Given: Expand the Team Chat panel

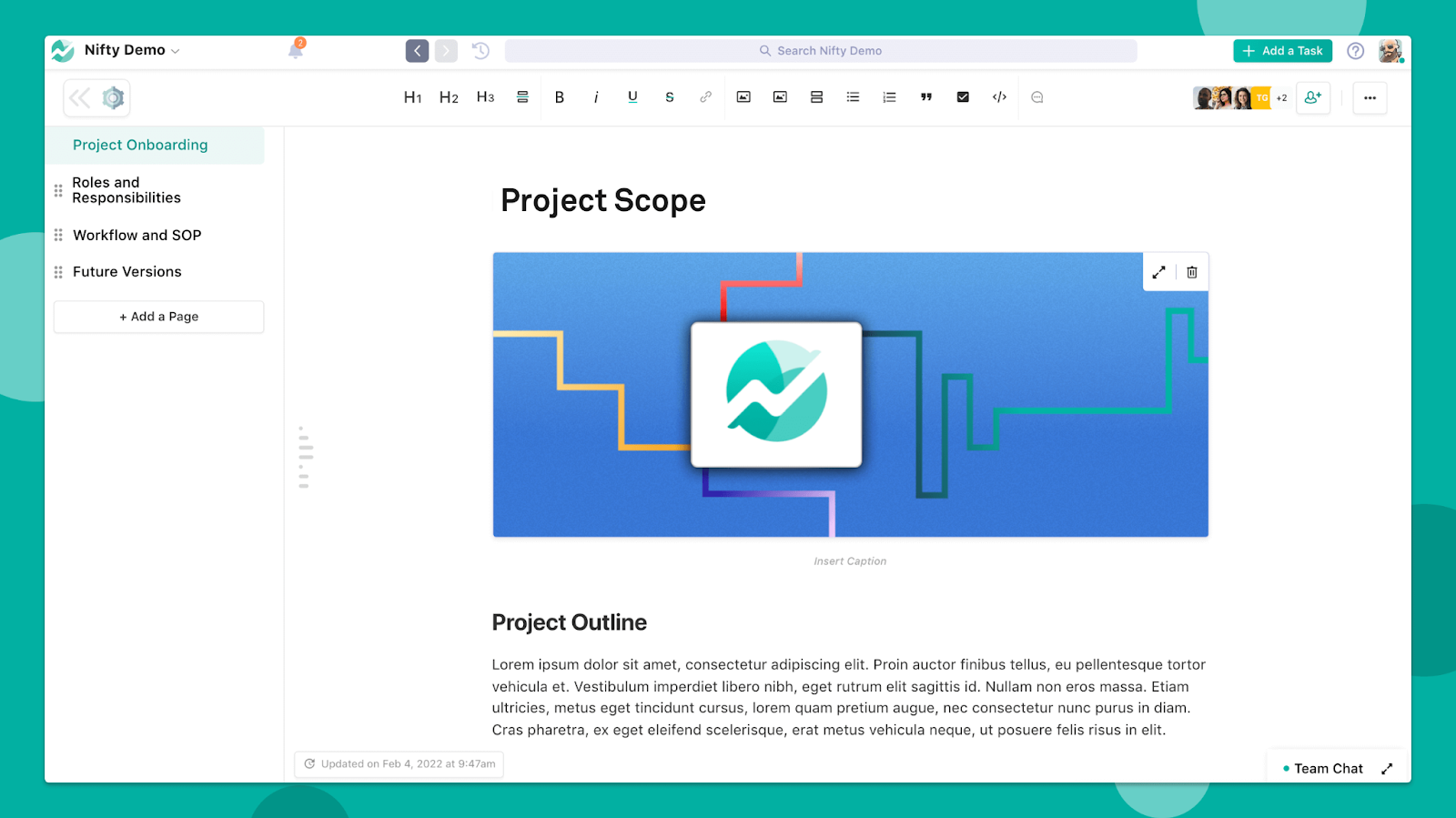Looking at the screenshot, I should click(x=1387, y=769).
